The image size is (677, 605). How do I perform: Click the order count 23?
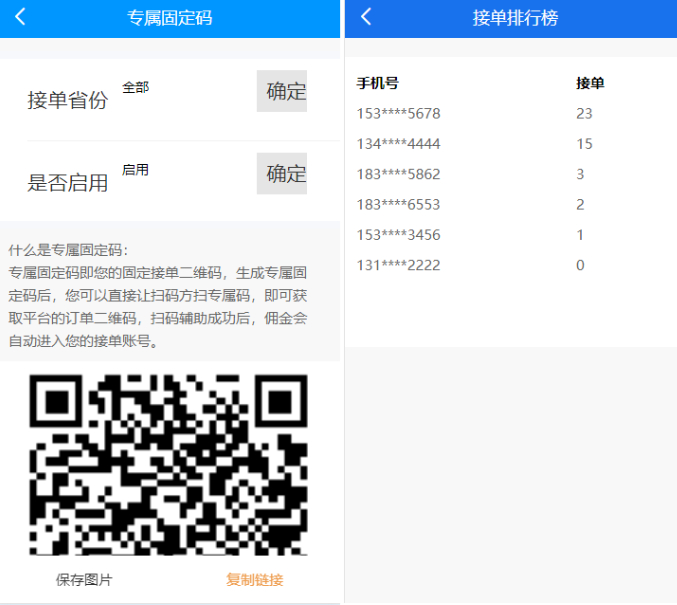click(584, 114)
